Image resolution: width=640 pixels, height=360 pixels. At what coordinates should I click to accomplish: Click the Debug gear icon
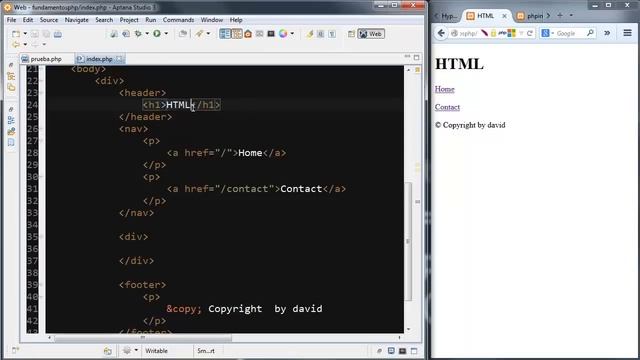(138, 33)
